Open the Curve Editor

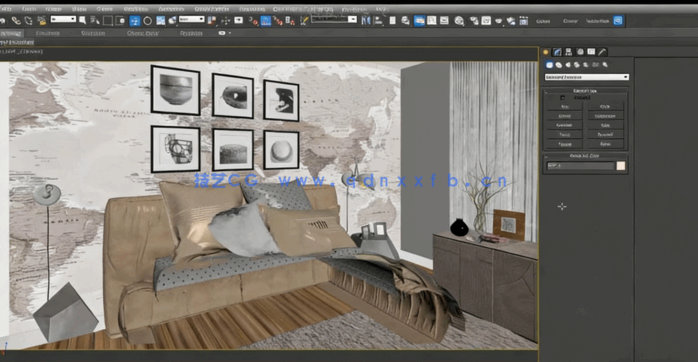(x=432, y=20)
